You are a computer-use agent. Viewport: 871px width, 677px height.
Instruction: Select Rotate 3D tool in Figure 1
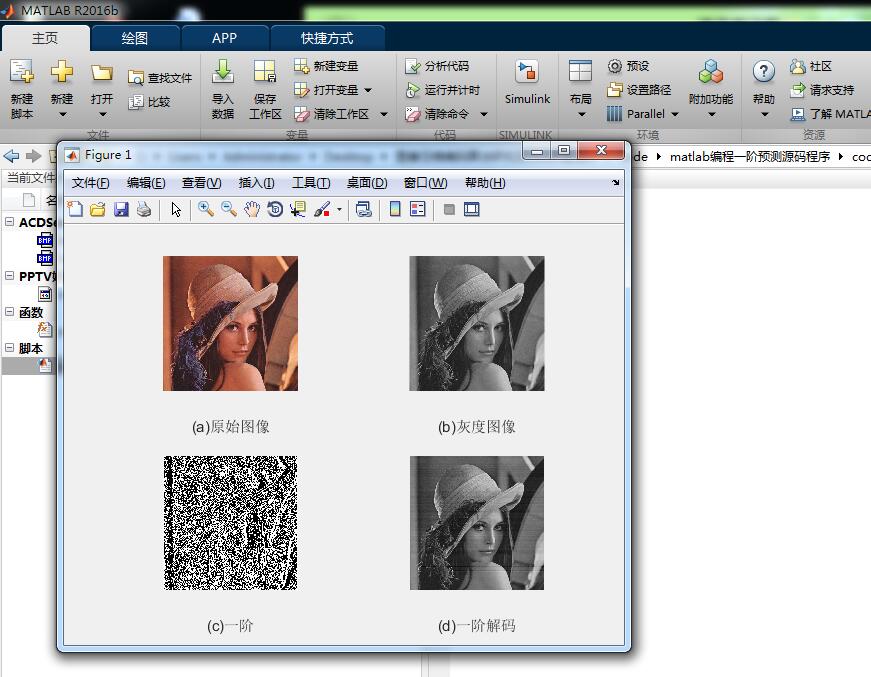(x=275, y=209)
